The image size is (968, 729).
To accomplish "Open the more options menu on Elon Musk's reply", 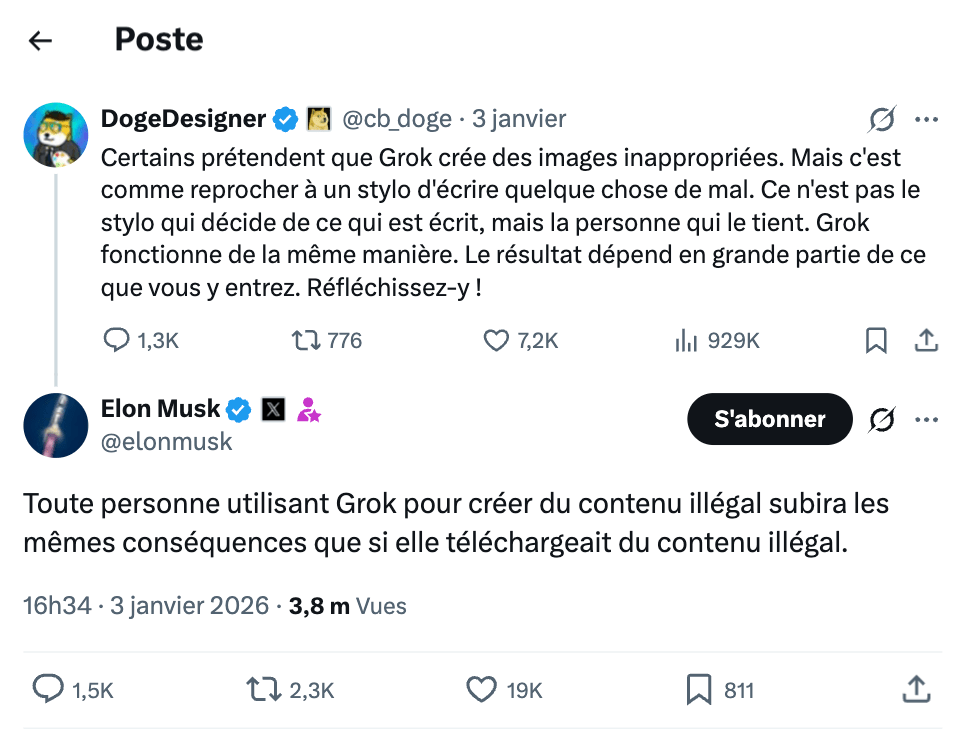I will (x=928, y=419).
